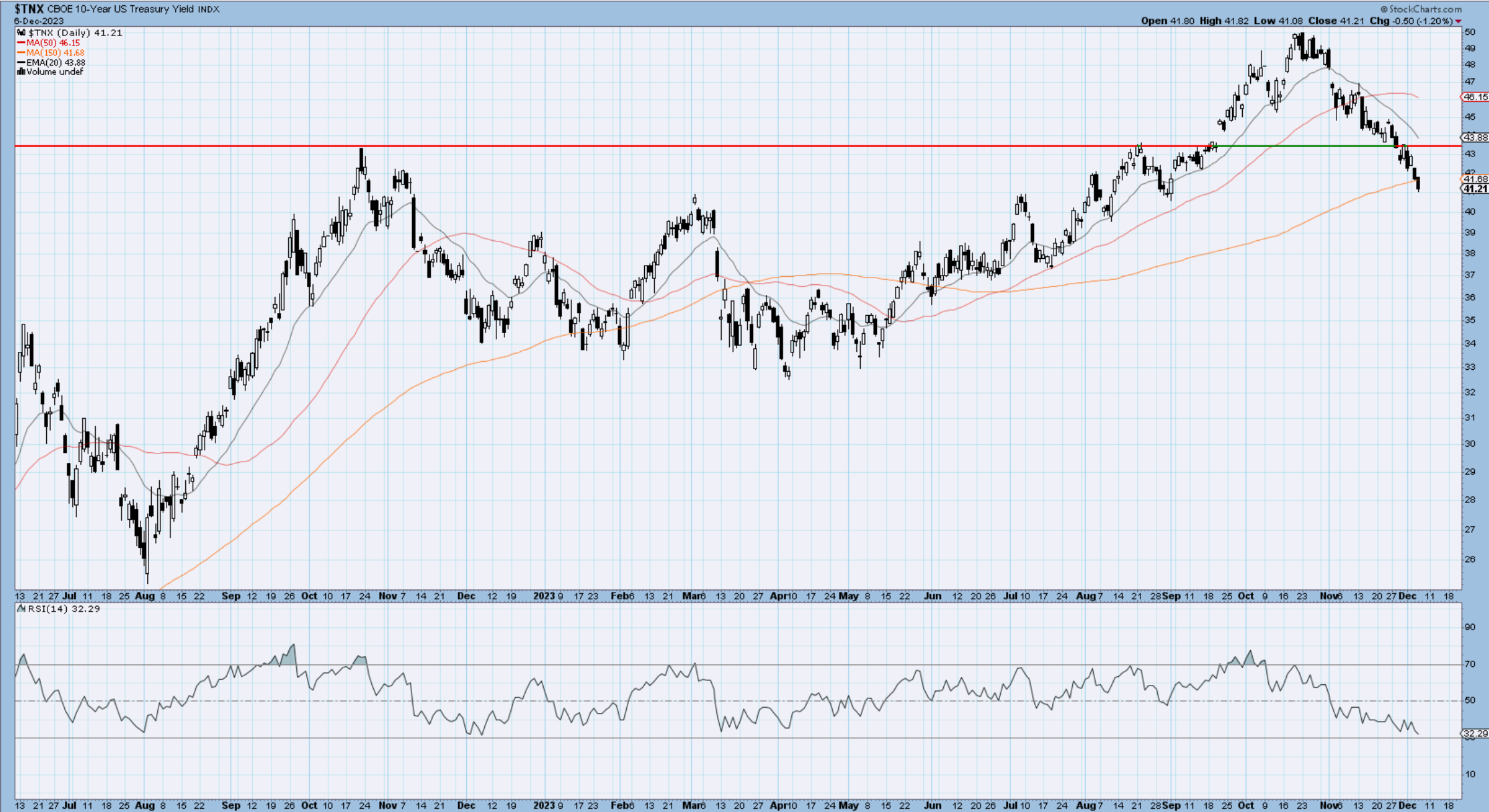Click the volume bars icon in legend
Image resolution: width=1489 pixels, height=812 pixels.
21,72
